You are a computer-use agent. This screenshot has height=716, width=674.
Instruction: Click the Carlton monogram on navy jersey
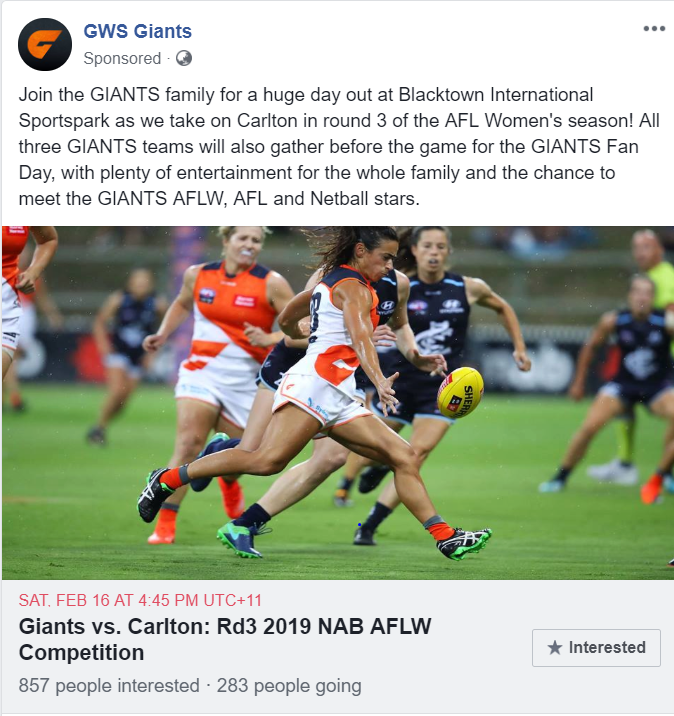coord(433,338)
